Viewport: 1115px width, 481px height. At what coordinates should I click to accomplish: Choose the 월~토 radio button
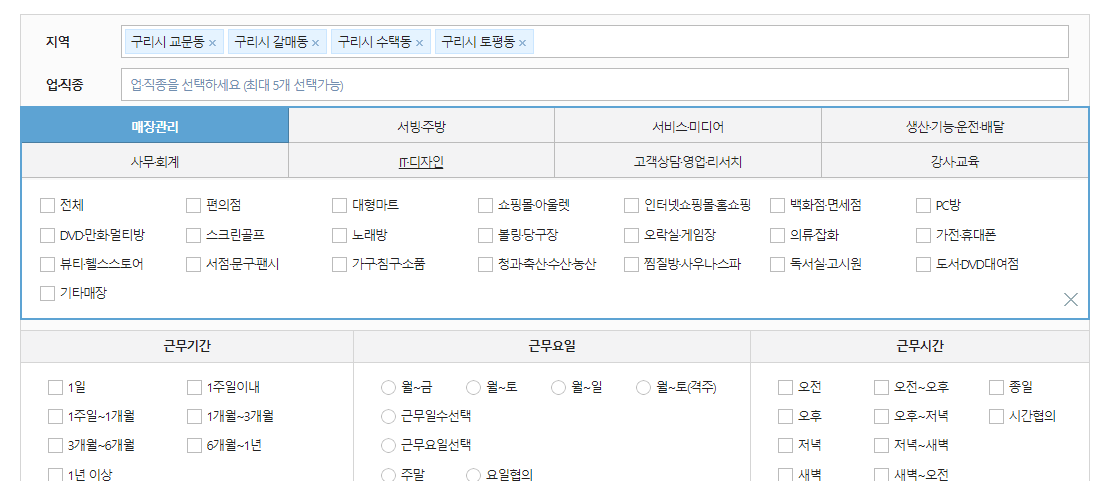point(474,388)
